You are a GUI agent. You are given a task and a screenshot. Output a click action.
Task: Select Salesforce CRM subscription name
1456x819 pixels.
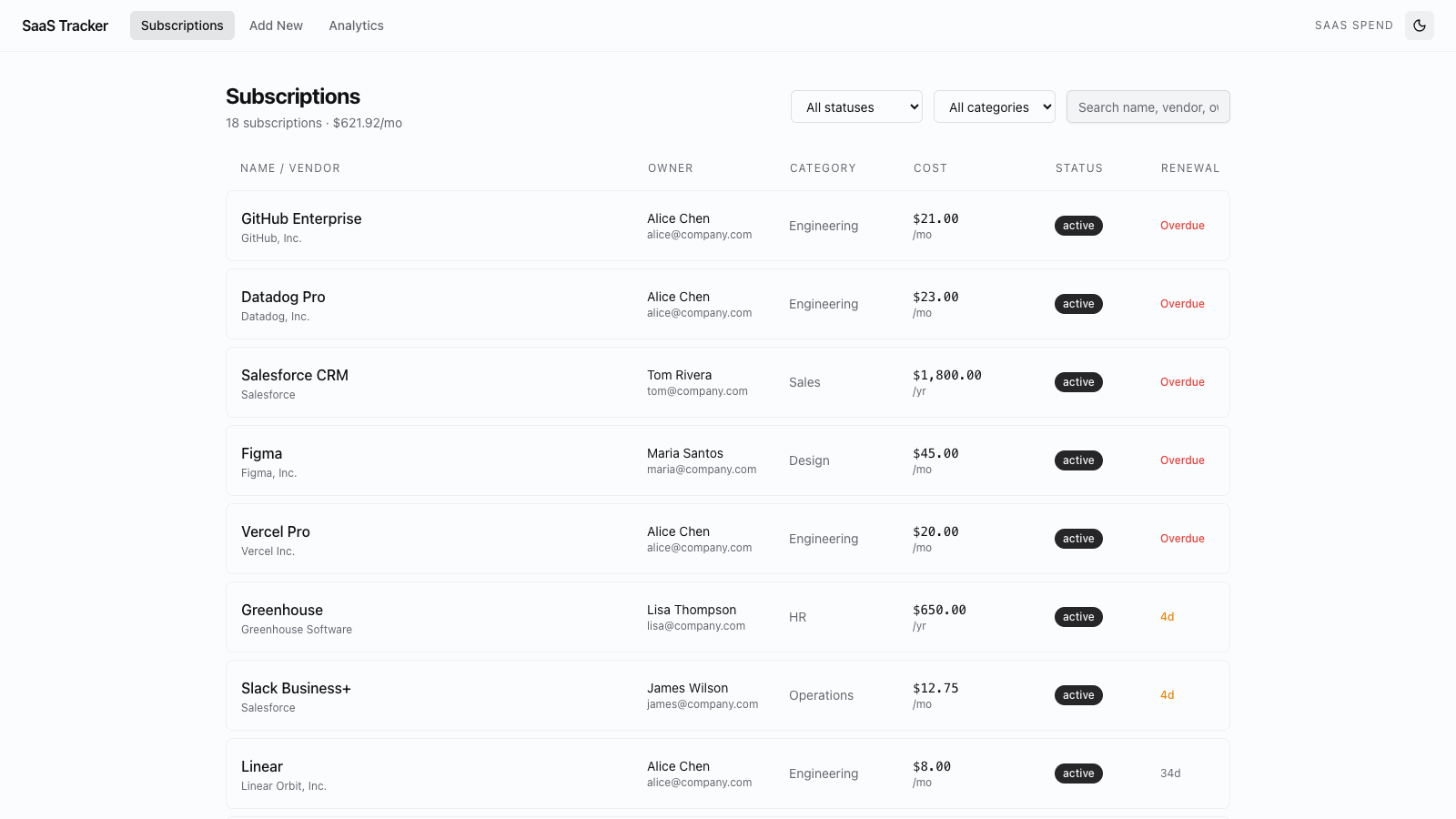click(295, 375)
